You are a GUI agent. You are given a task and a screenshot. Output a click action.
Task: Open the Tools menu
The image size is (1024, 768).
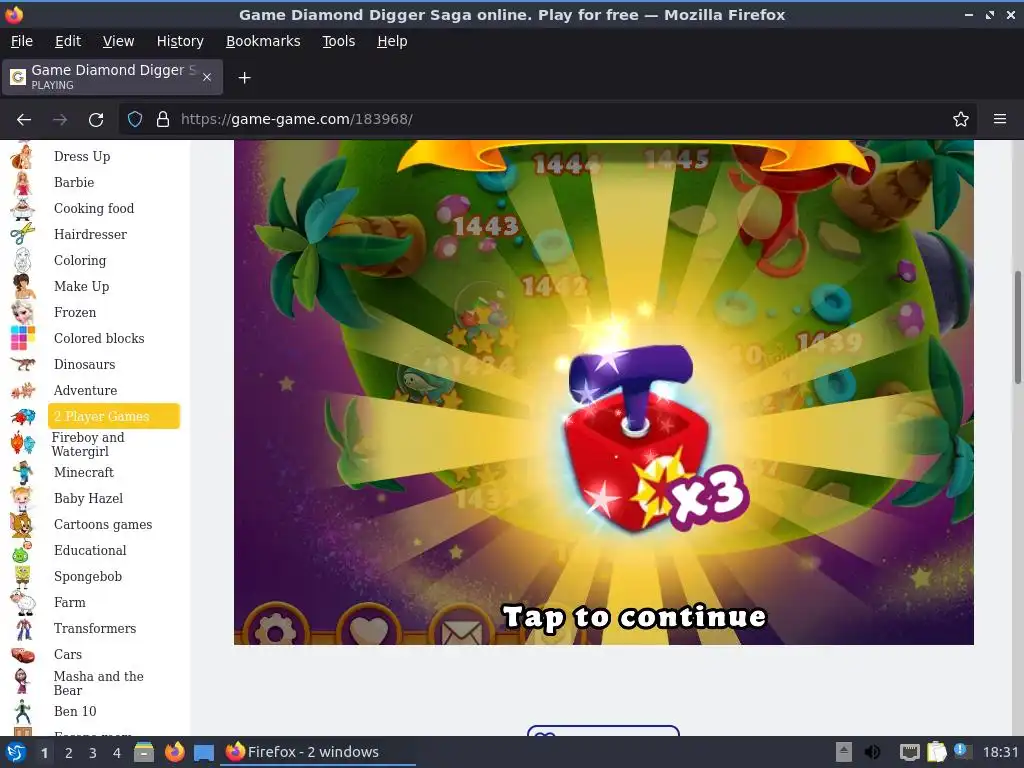338,41
